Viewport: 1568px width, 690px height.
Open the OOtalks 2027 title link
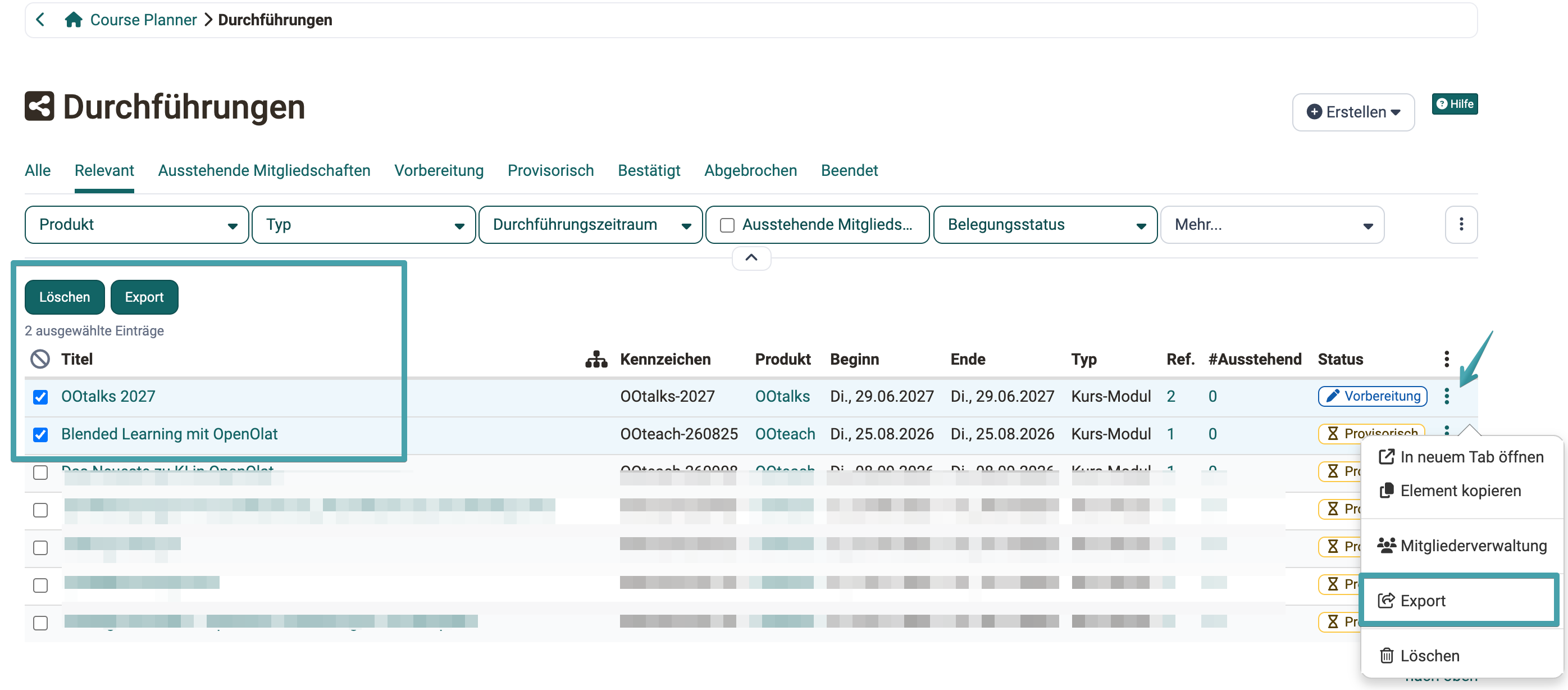[x=108, y=397]
